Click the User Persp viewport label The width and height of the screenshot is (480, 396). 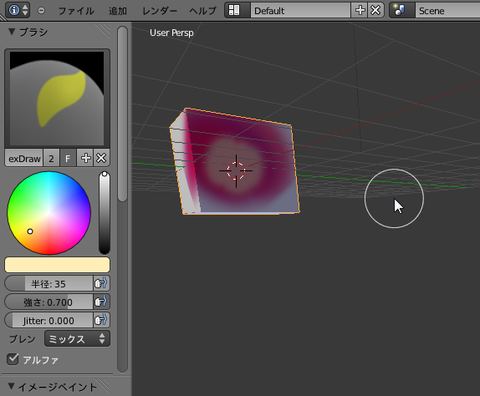171,33
